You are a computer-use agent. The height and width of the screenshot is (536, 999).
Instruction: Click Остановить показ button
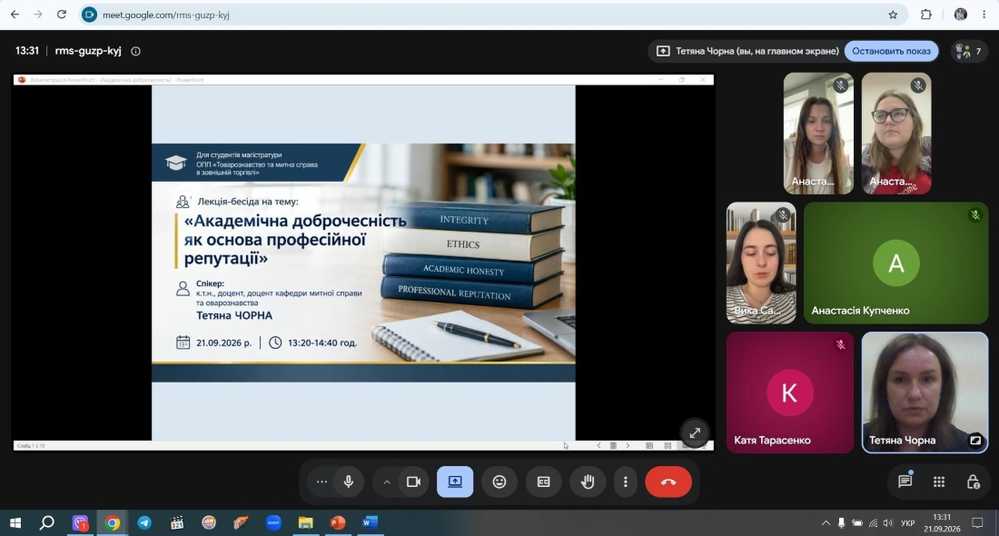coord(891,51)
